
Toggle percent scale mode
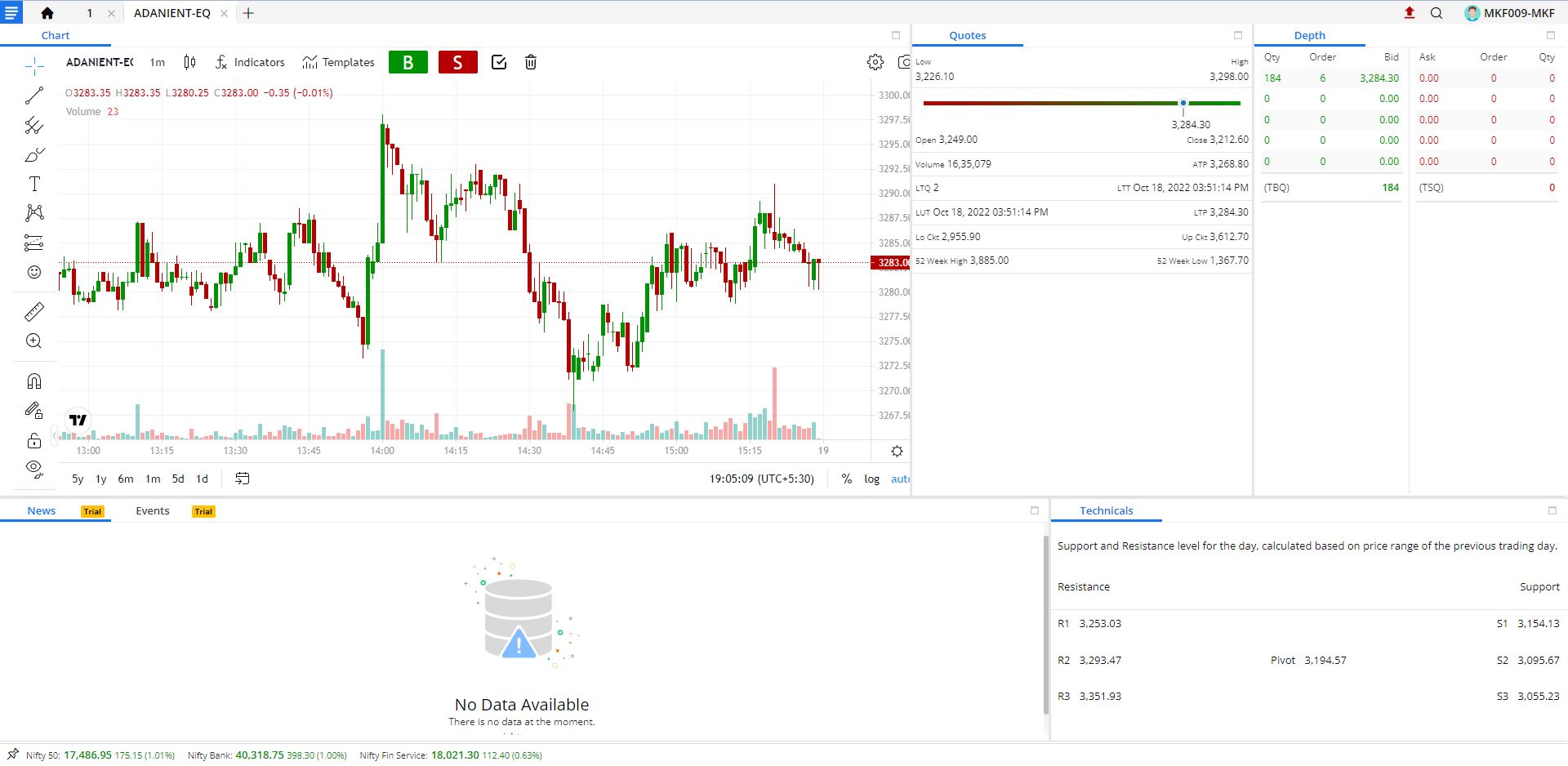click(847, 479)
